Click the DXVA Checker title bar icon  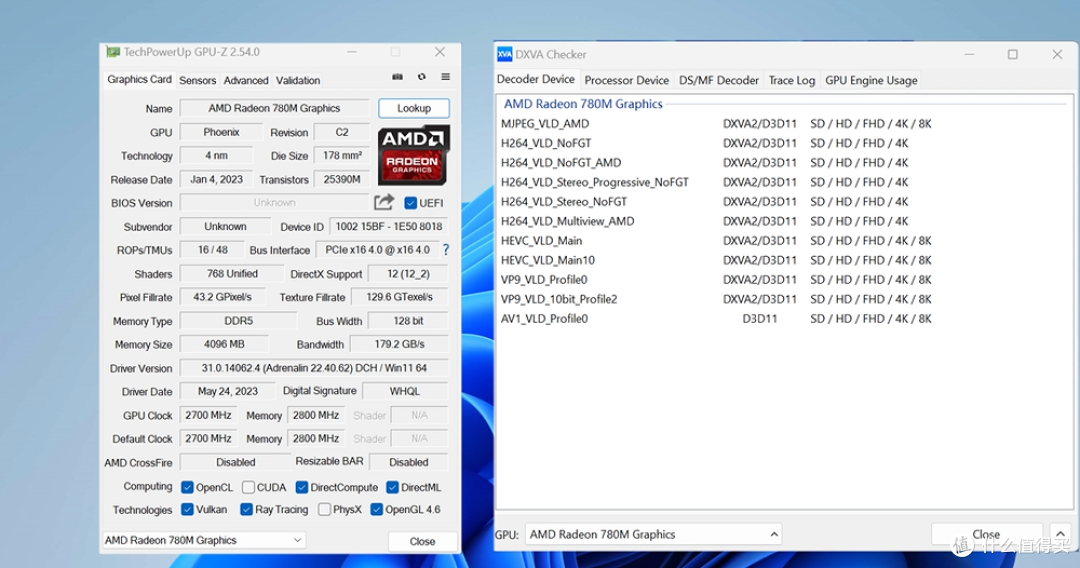(505, 54)
